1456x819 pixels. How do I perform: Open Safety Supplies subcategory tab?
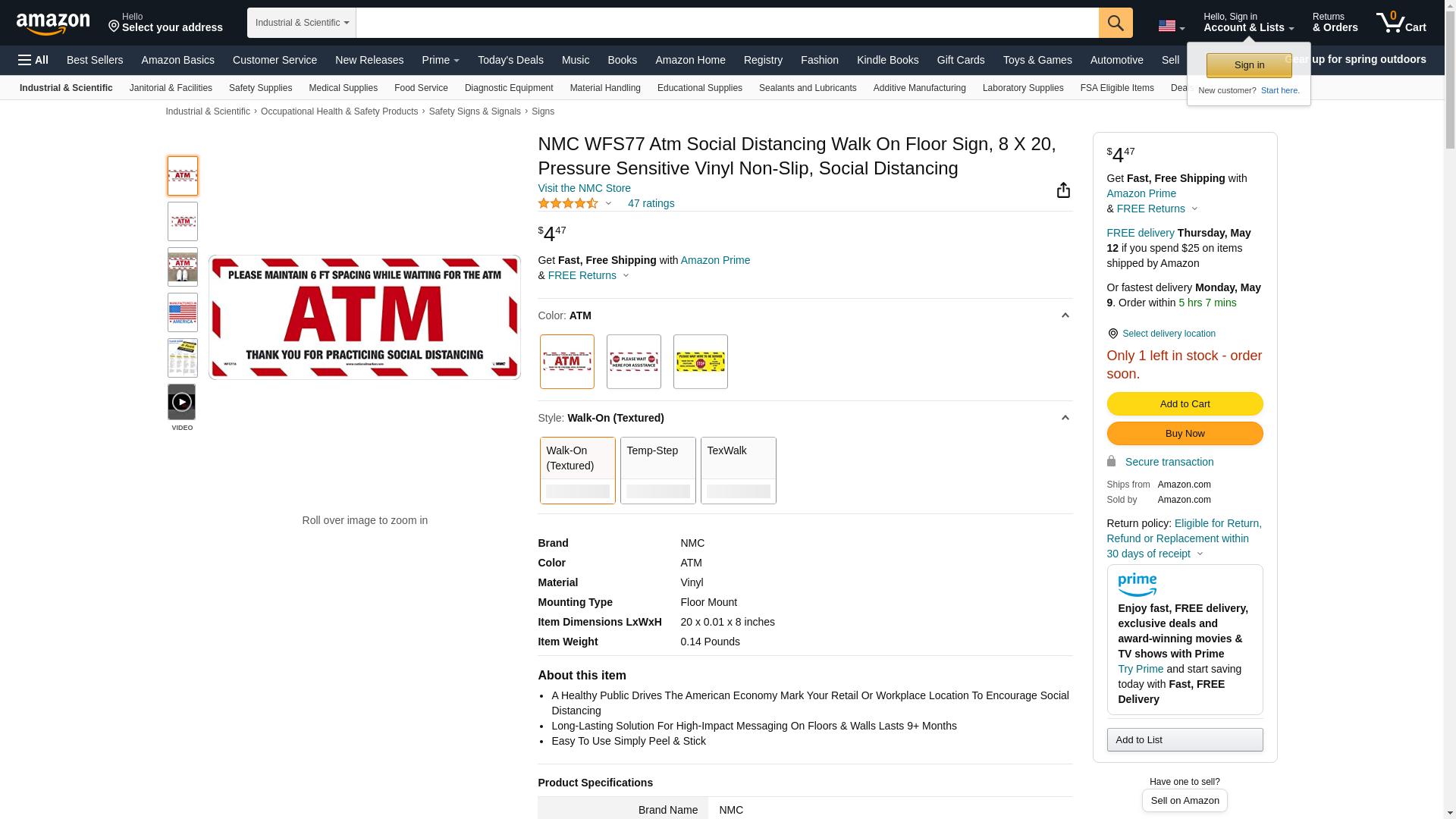[x=260, y=88]
